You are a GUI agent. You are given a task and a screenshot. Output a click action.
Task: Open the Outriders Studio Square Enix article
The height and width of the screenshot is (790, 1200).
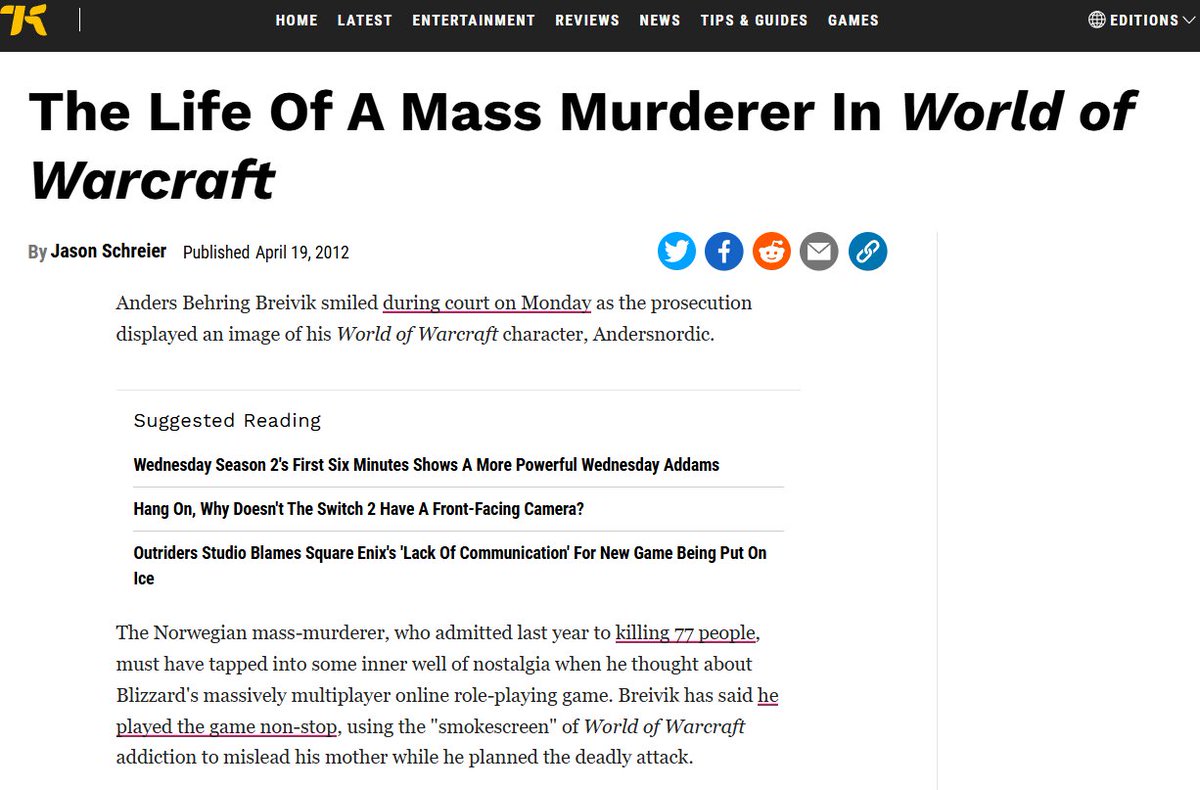(x=450, y=565)
